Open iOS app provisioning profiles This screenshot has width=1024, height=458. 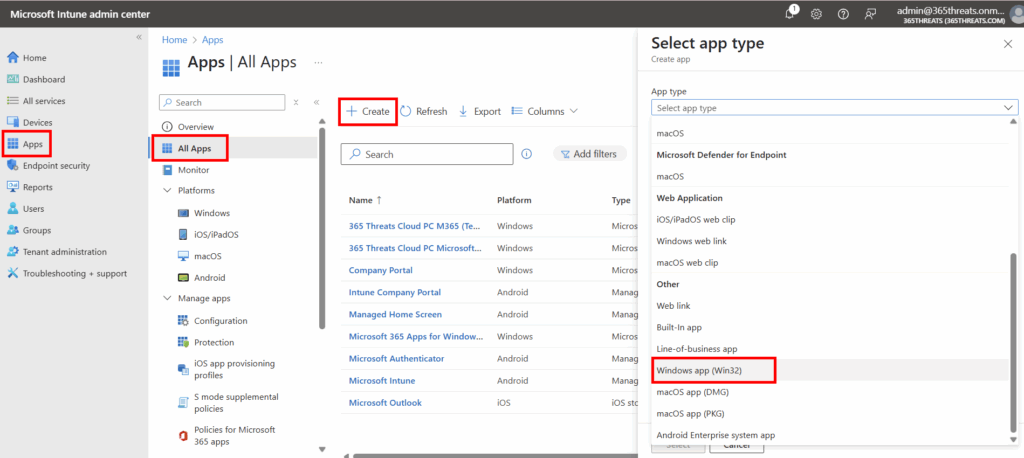click(x=234, y=369)
